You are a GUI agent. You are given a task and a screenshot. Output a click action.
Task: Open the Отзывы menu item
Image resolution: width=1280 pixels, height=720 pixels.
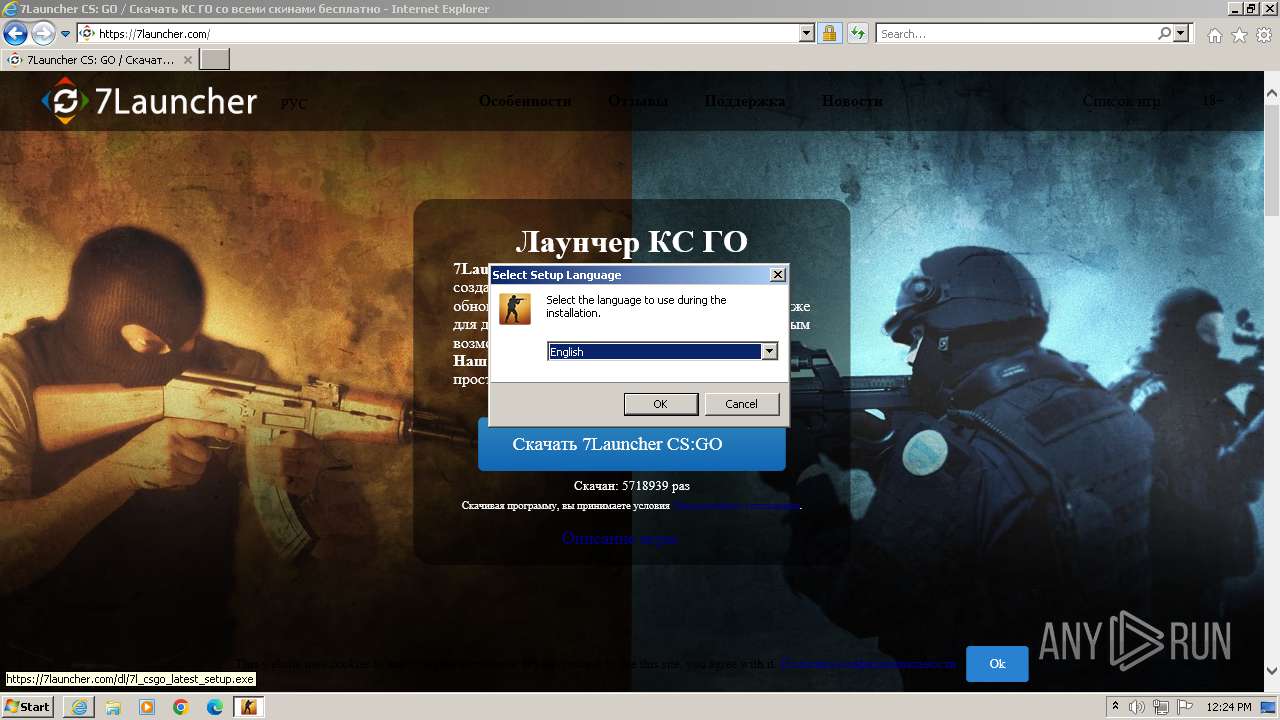pyautogui.click(x=638, y=101)
